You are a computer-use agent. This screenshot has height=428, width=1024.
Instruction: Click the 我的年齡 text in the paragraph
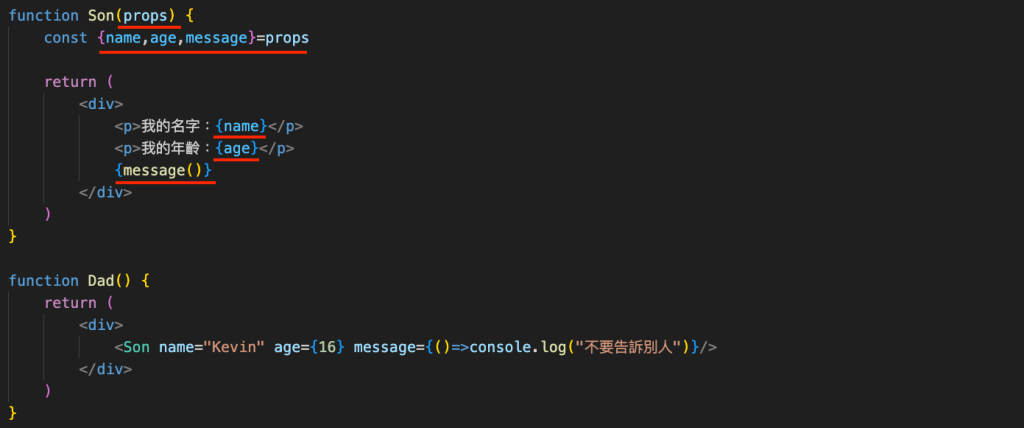(x=171, y=148)
